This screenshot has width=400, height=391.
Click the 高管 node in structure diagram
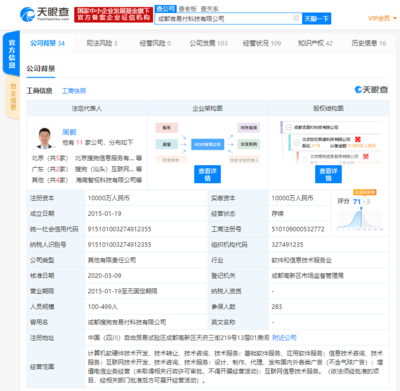click(x=167, y=144)
